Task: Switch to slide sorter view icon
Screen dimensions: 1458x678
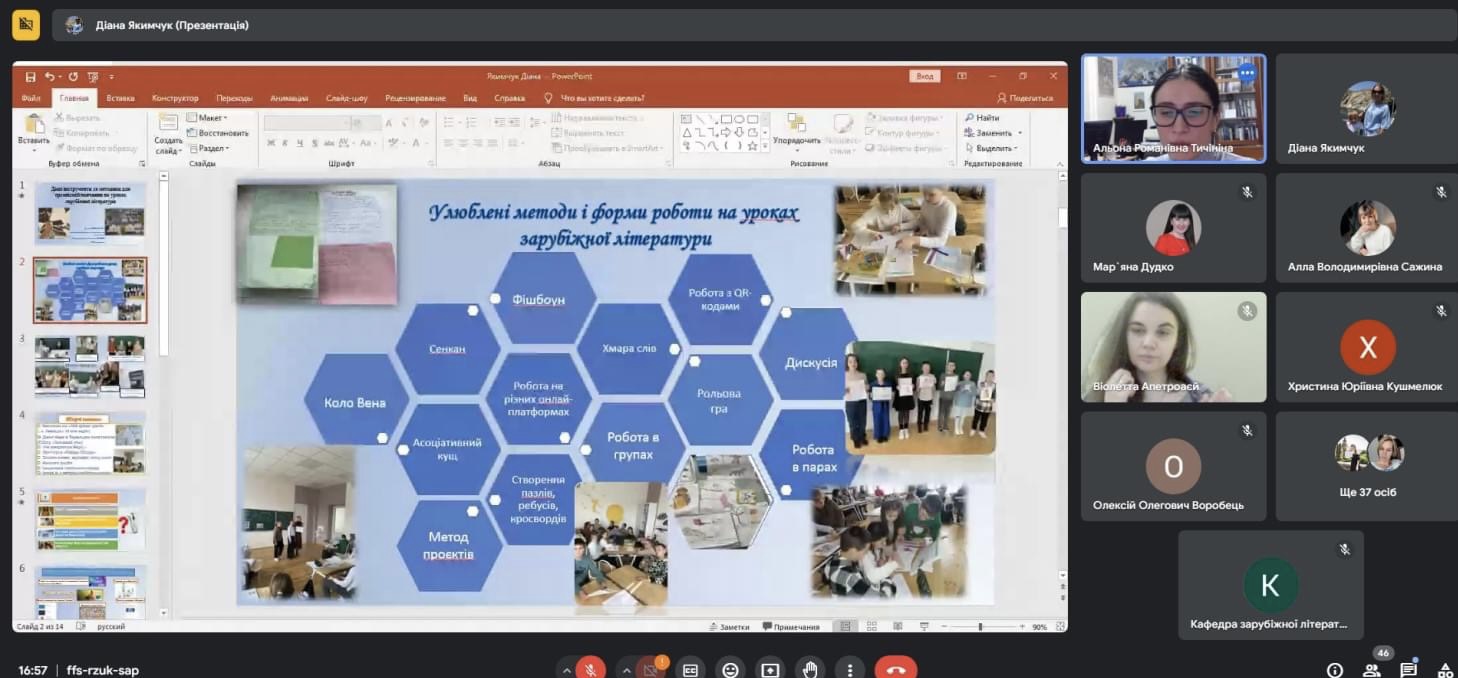Action: (871, 627)
